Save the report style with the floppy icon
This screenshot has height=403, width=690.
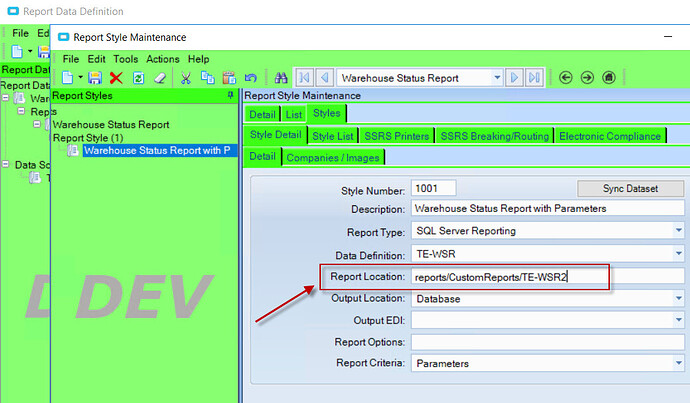[x=95, y=78]
